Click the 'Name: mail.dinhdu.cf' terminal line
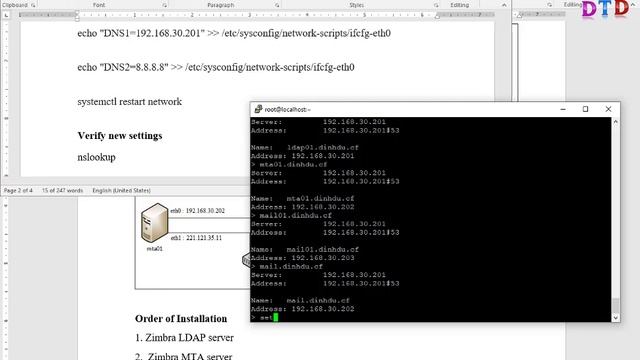This screenshot has width=640, height=360. 300,300
